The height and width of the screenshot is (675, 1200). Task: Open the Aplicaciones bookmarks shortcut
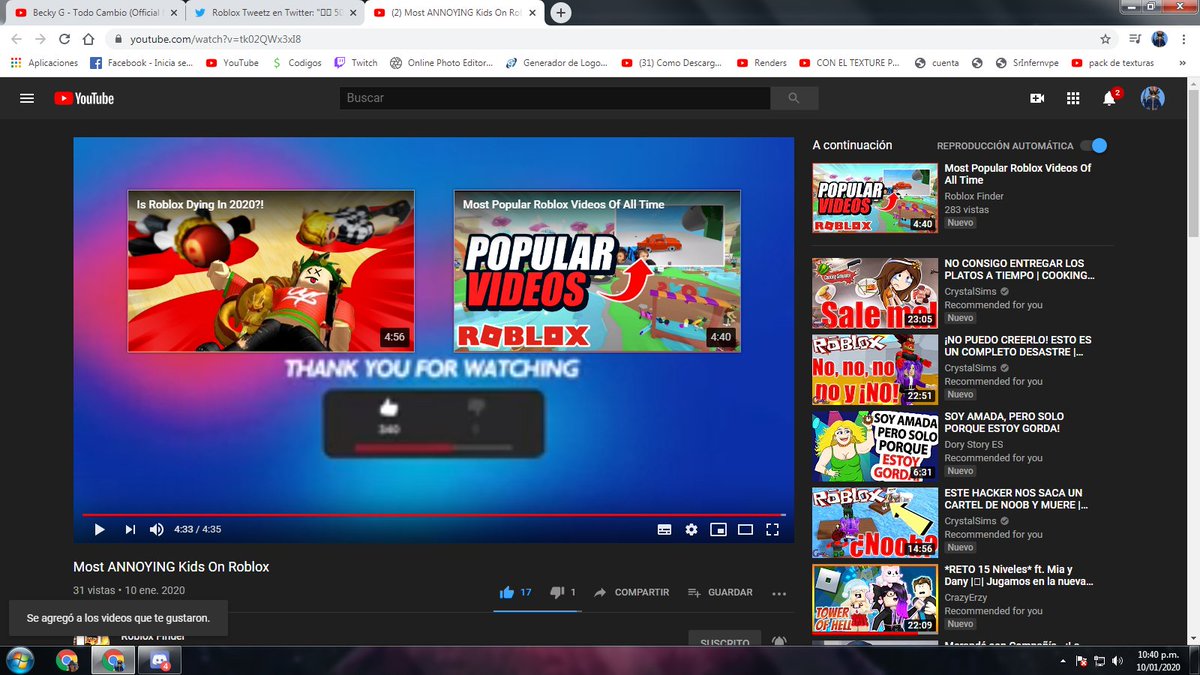pos(44,62)
